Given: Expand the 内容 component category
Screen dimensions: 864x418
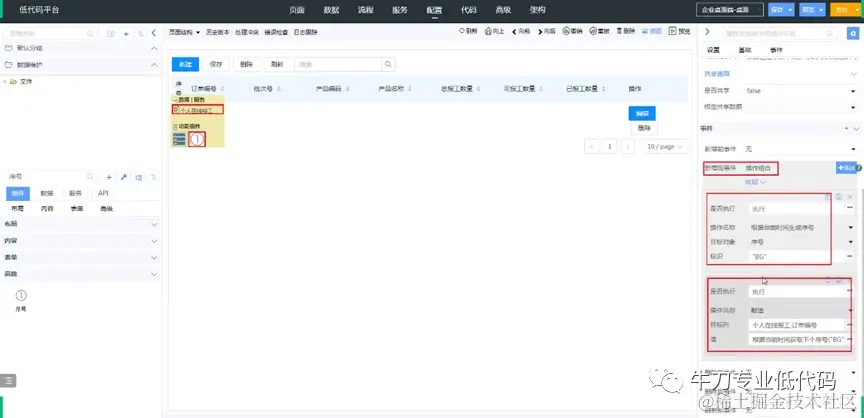Looking at the screenshot, I should point(154,241).
